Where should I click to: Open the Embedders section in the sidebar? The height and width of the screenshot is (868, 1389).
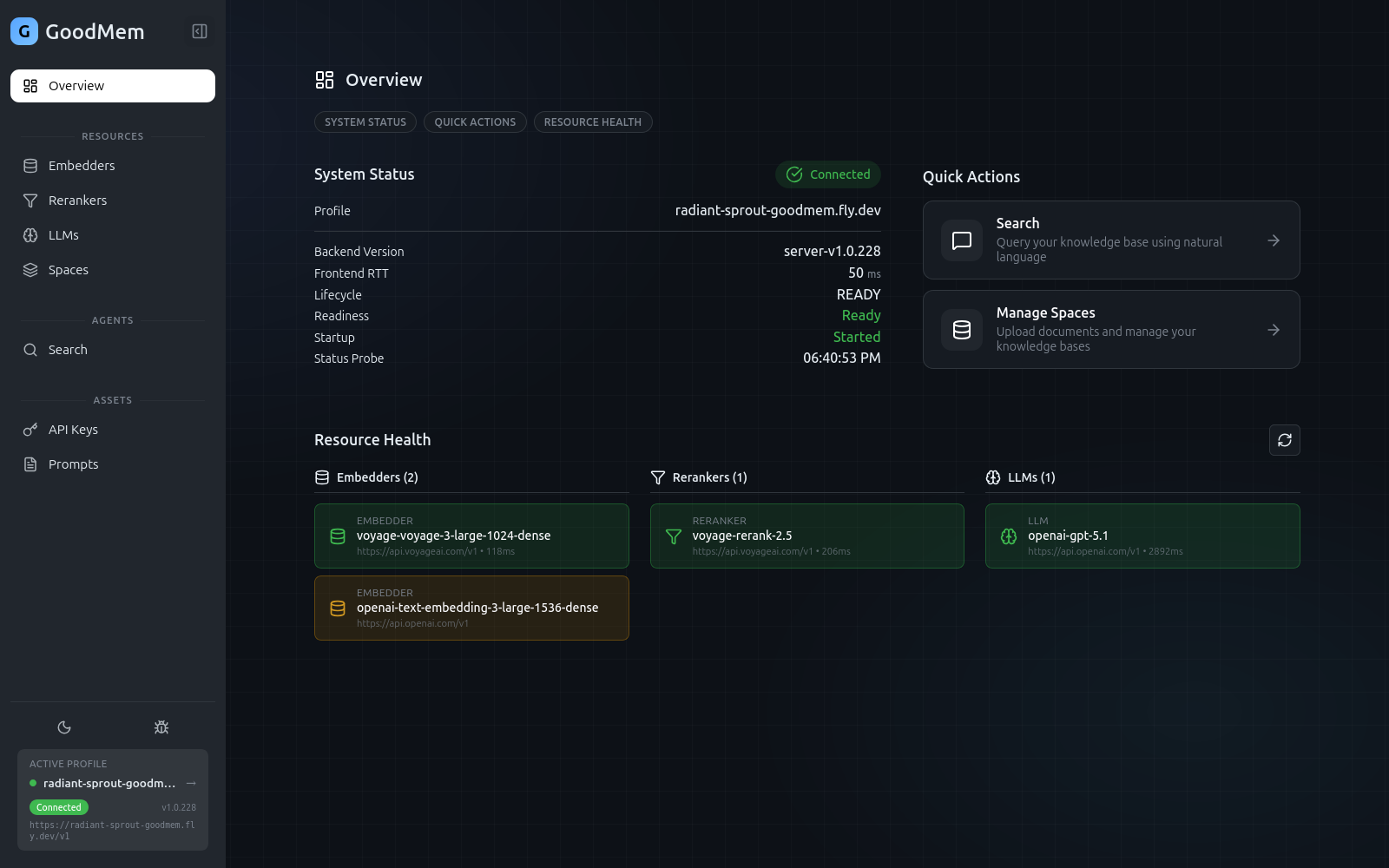pos(82,165)
